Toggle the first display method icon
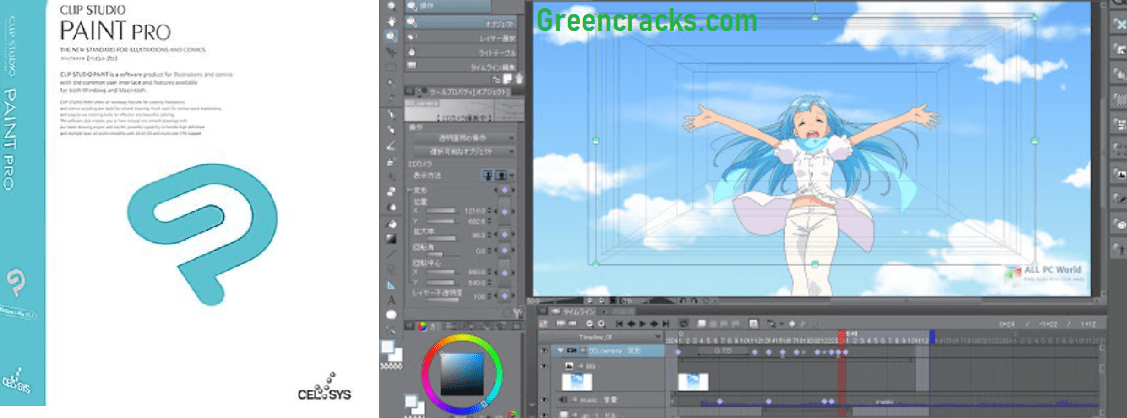Screen dimensions: 1127x418 pyautogui.click(x=489, y=175)
